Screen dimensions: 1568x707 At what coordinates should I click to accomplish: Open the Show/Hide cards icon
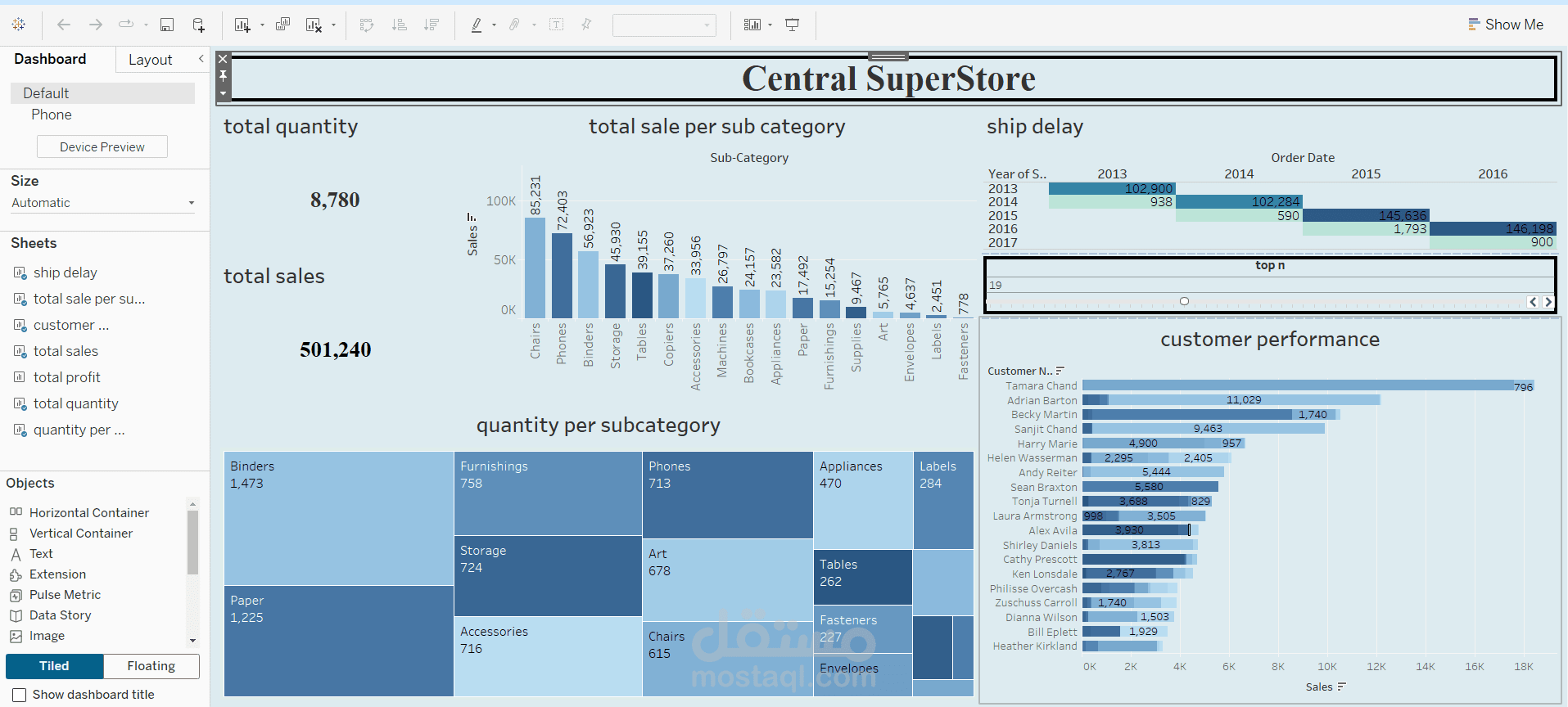[x=752, y=25]
